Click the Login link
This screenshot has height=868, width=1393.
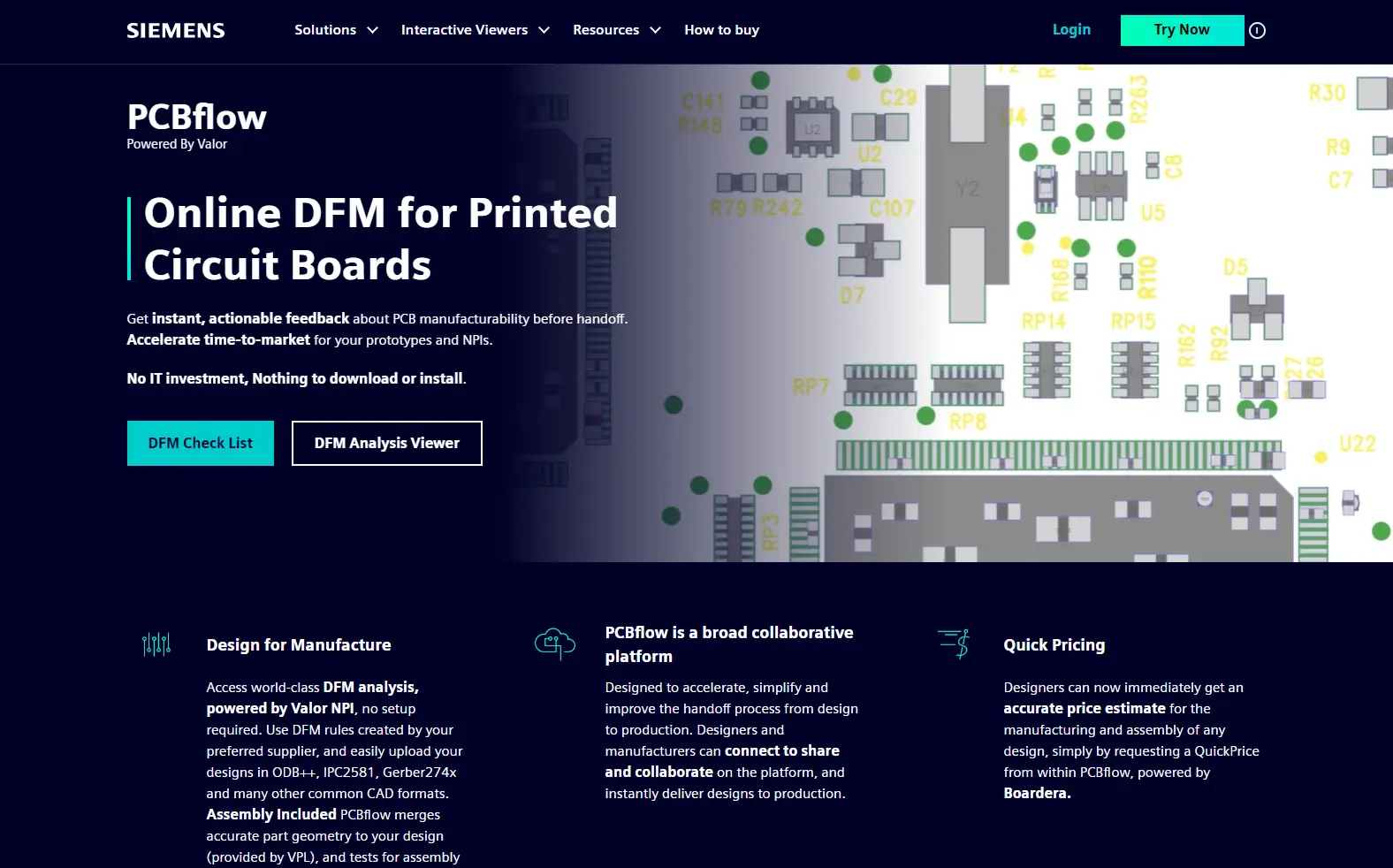click(1071, 30)
